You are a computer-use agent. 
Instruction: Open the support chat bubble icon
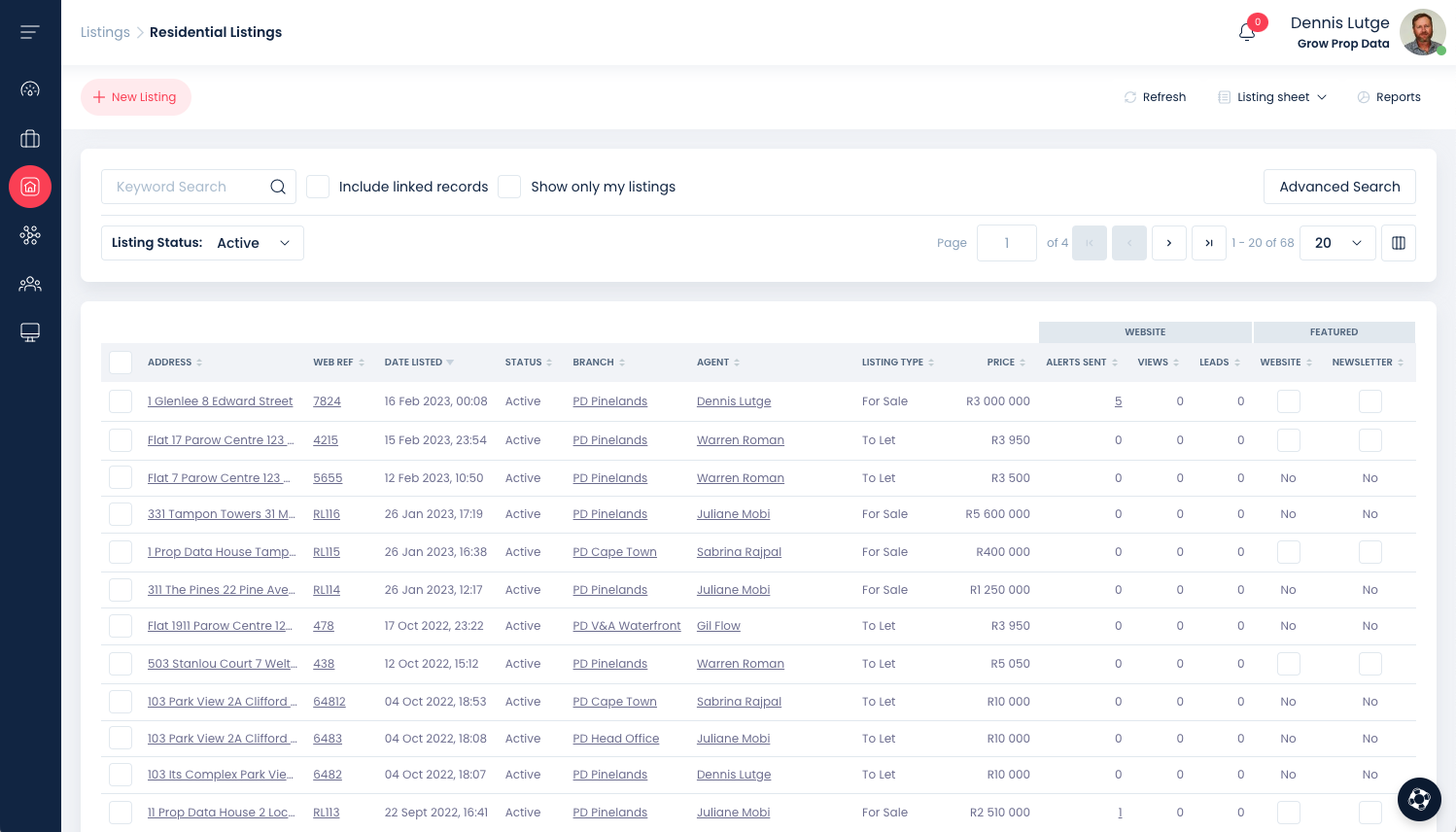click(x=1419, y=800)
